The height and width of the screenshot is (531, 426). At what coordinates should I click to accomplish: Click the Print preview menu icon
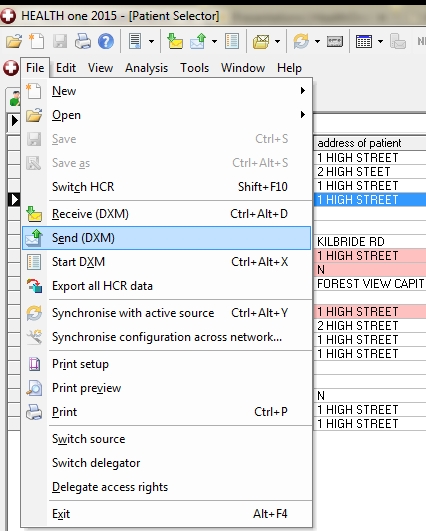click(x=34, y=388)
